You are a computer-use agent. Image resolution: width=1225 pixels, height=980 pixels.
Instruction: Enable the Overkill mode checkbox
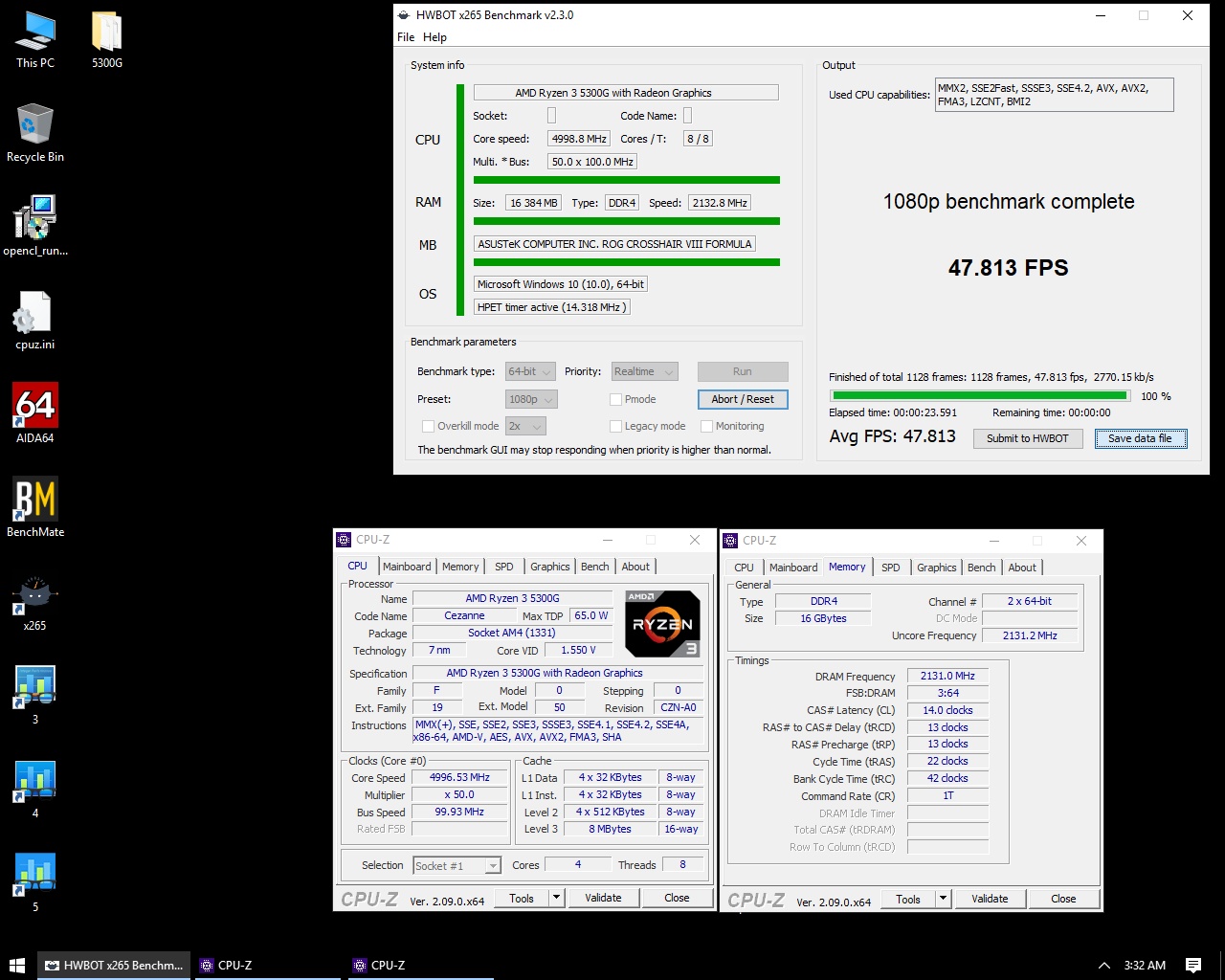pos(428,426)
